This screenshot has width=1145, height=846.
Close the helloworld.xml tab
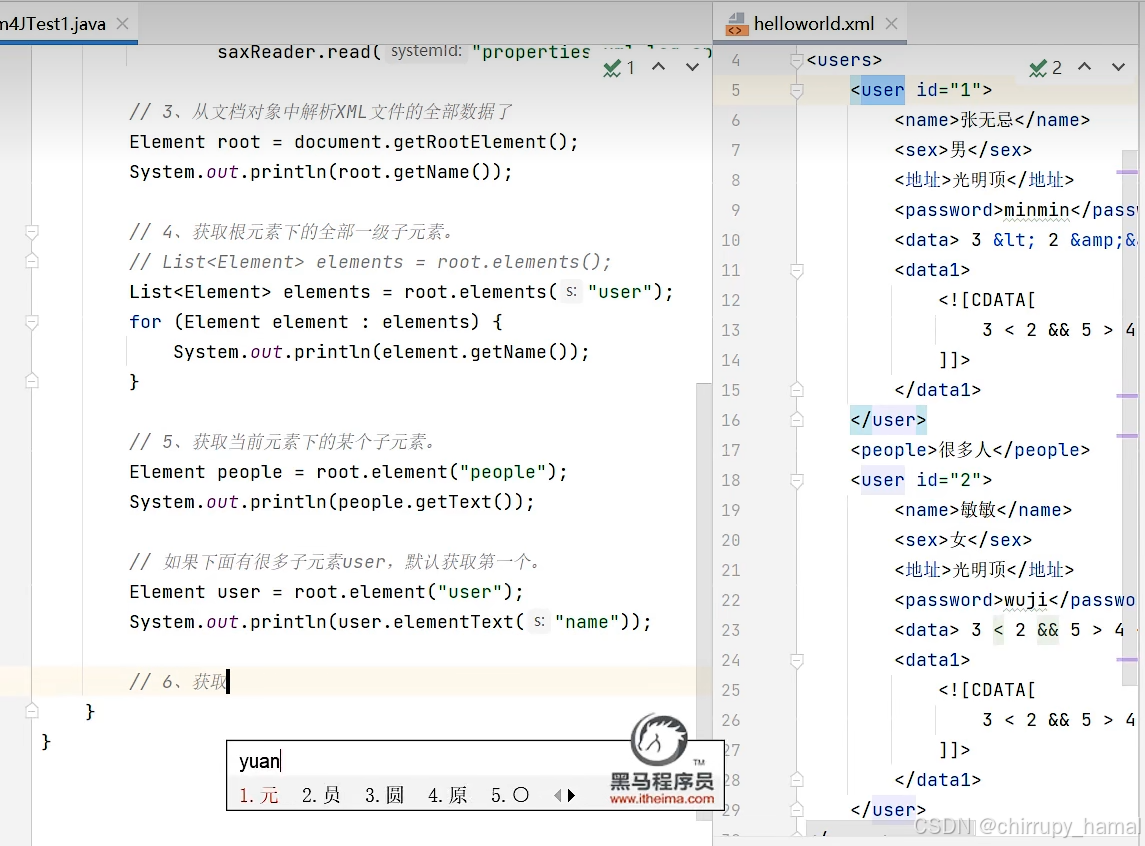[x=892, y=24]
